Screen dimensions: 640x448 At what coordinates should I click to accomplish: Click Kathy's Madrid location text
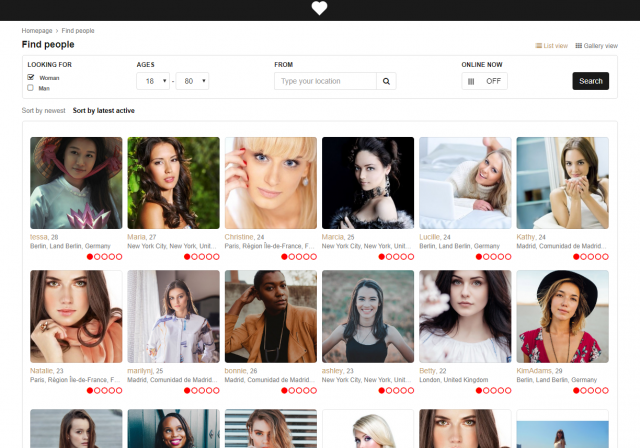tap(561, 246)
